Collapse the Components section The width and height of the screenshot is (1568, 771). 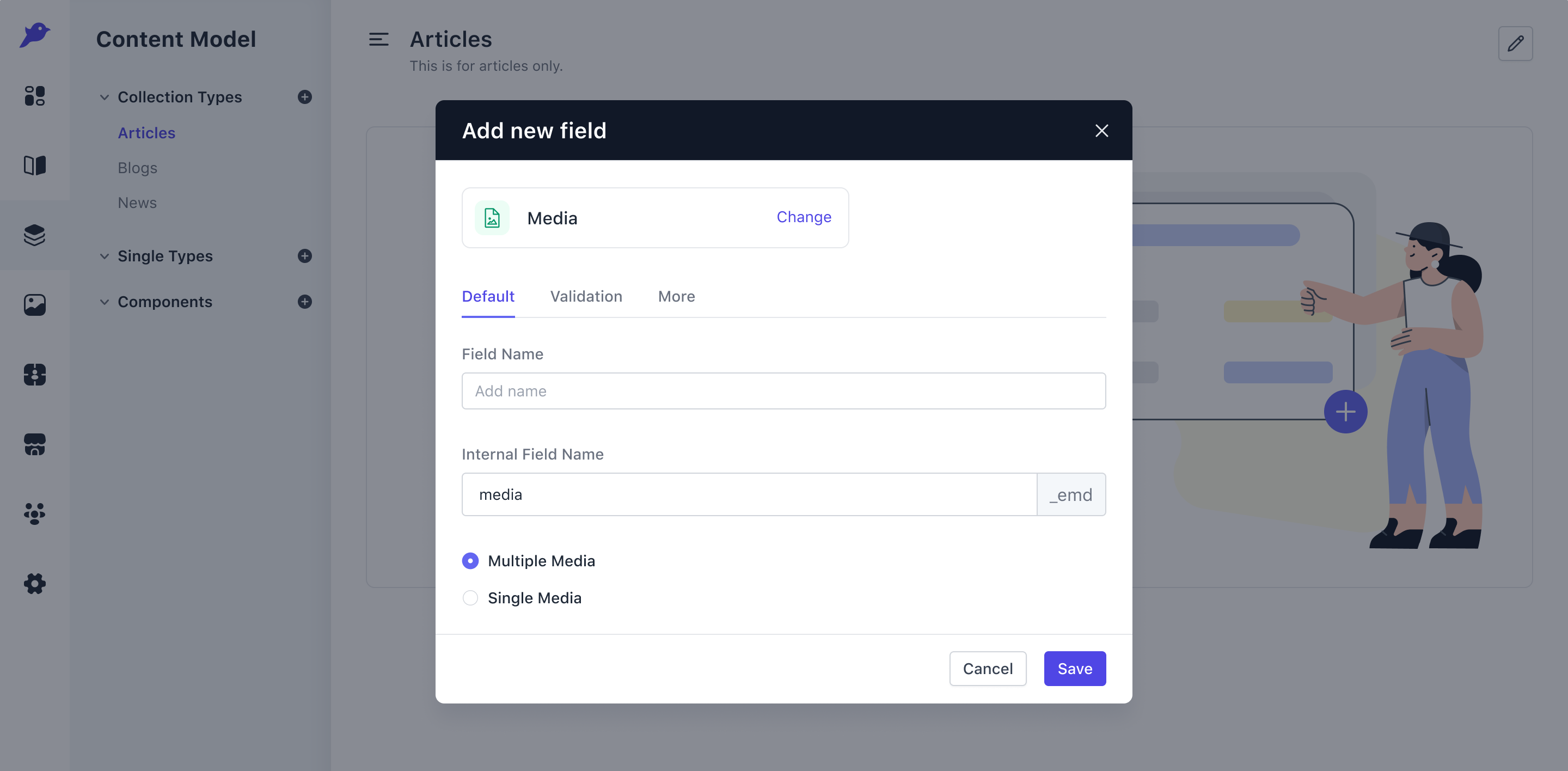pos(104,302)
